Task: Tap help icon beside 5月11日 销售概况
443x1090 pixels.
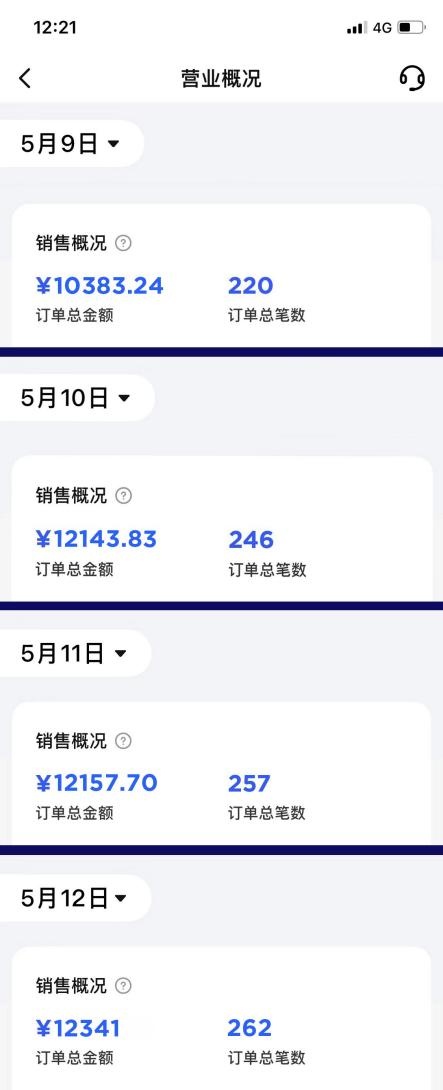Action: click(x=123, y=740)
